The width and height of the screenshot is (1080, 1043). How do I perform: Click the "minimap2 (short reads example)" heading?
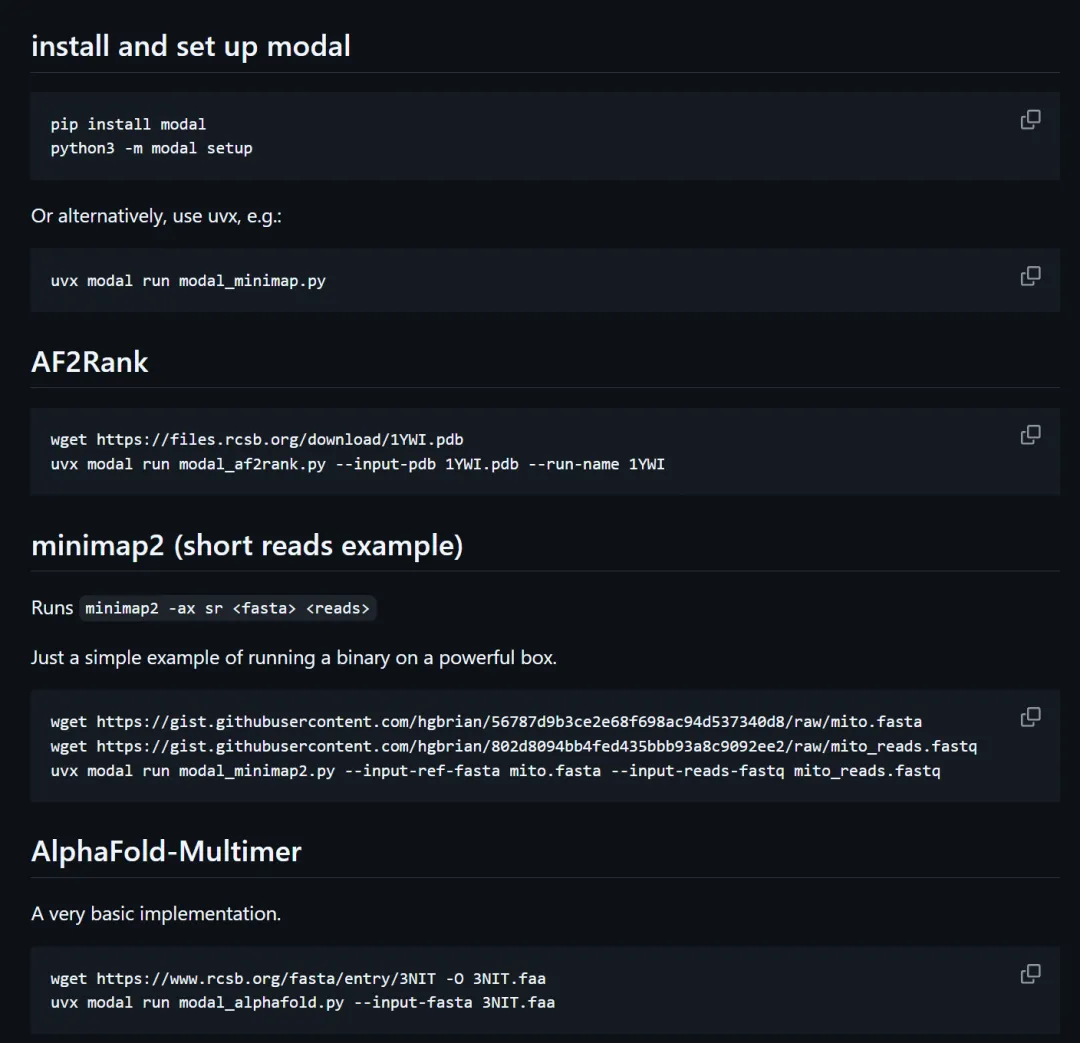pos(247,546)
